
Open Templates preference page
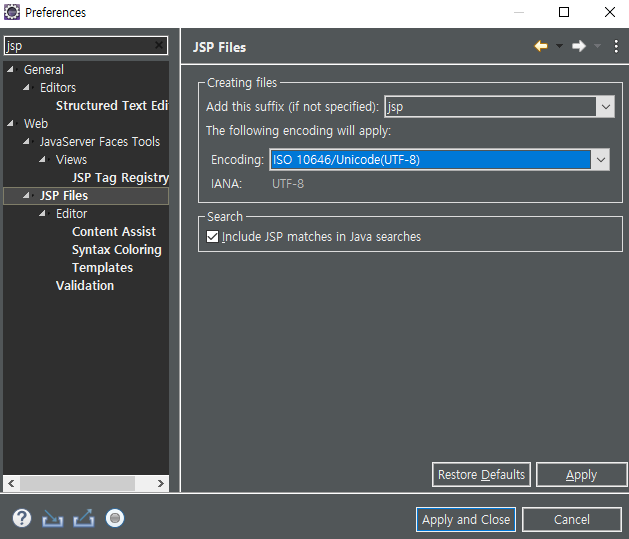point(102,267)
